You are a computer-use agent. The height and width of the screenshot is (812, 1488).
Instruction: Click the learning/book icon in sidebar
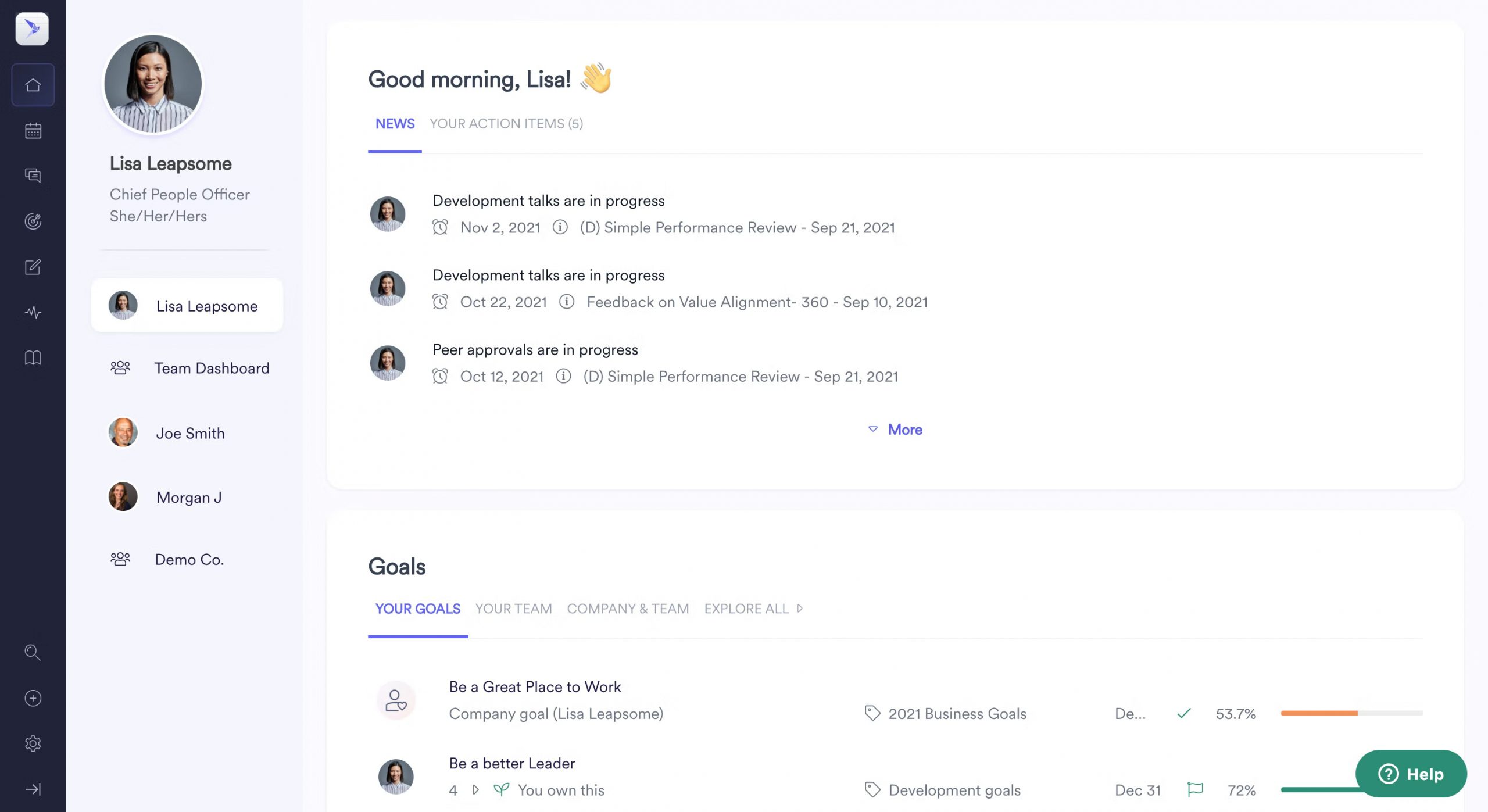(32, 358)
